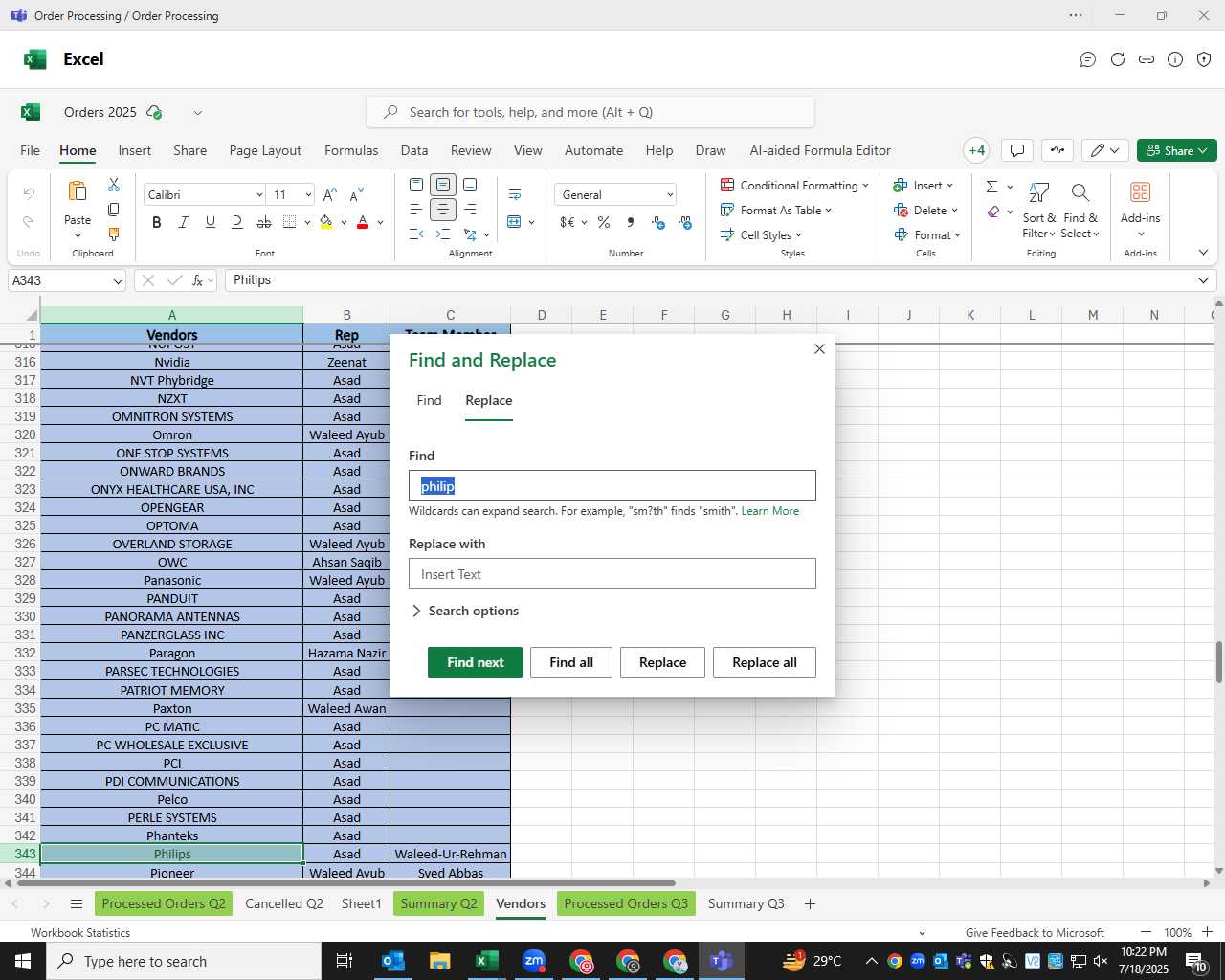Toggle Middle Align
This screenshot has width=1225, height=980.
(443, 184)
